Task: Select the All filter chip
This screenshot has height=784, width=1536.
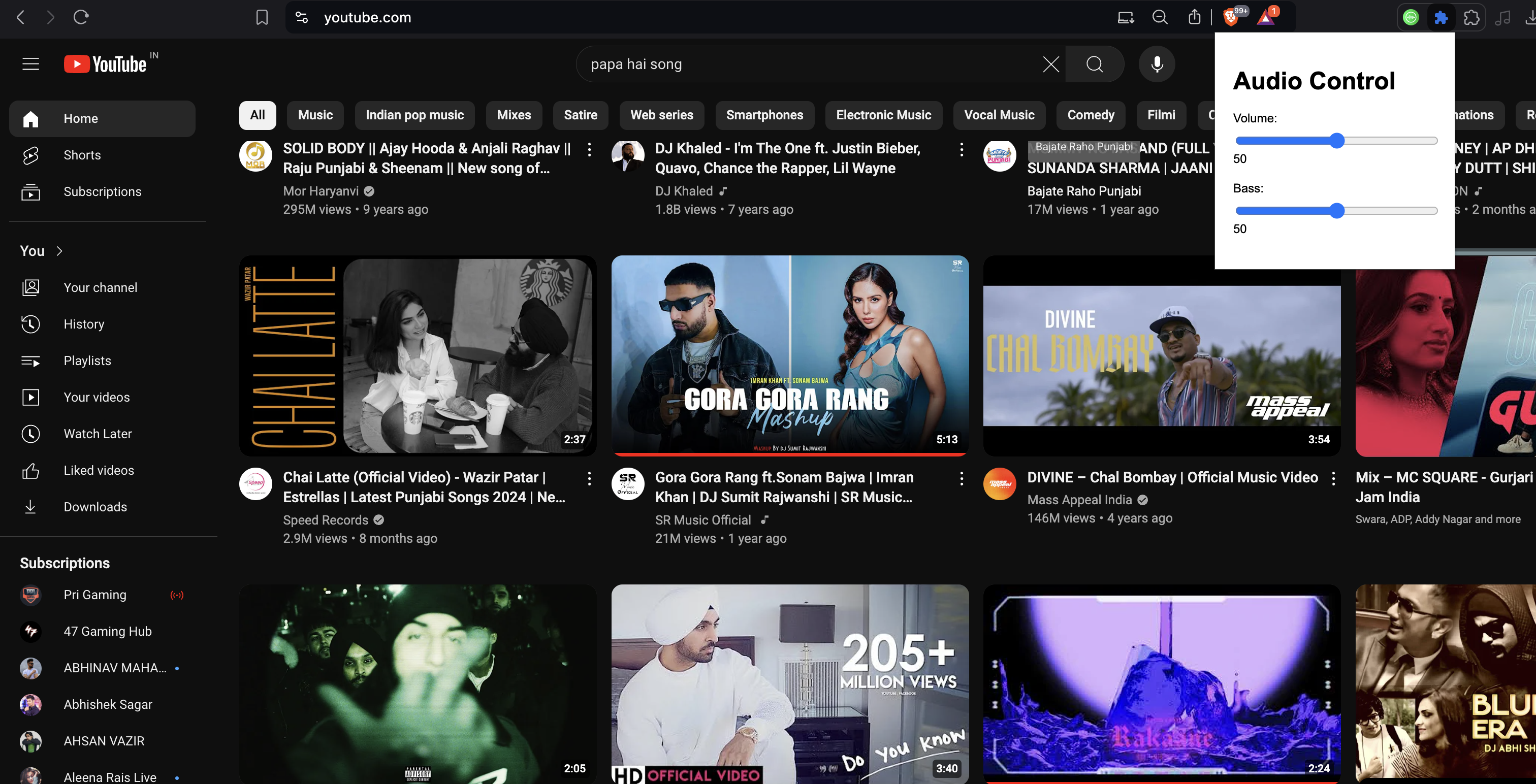Action: click(x=258, y=115)
